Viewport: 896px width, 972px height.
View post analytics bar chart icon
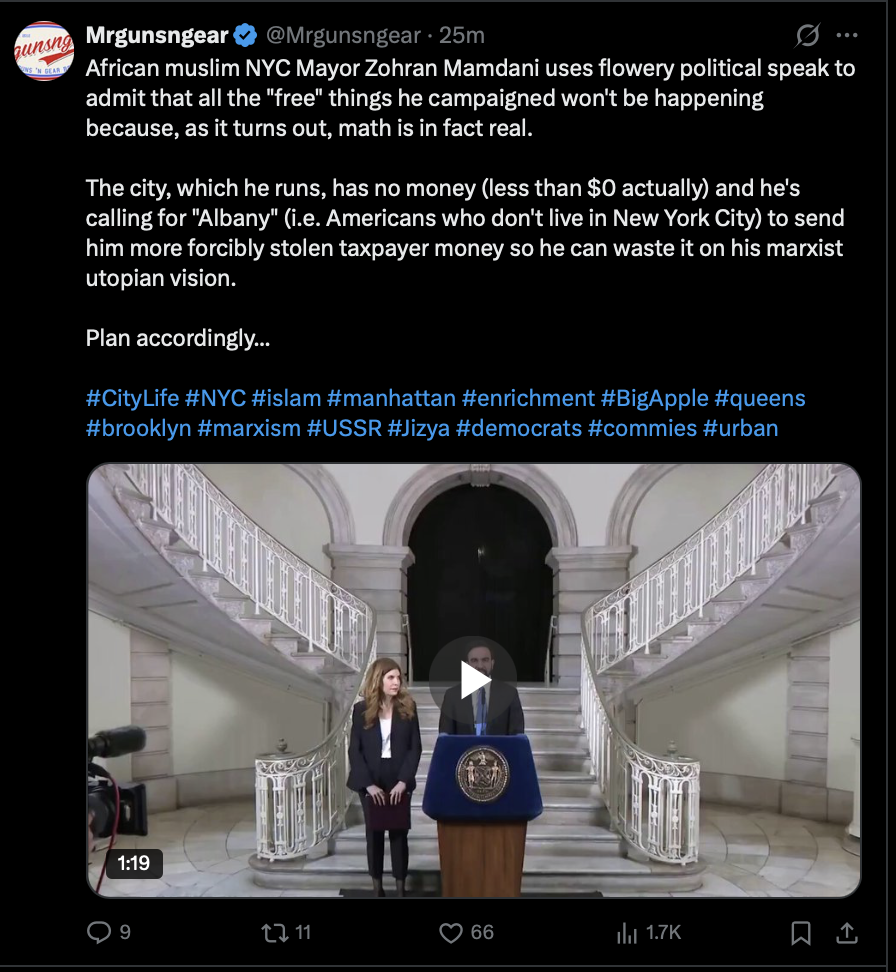coord(627,932)
